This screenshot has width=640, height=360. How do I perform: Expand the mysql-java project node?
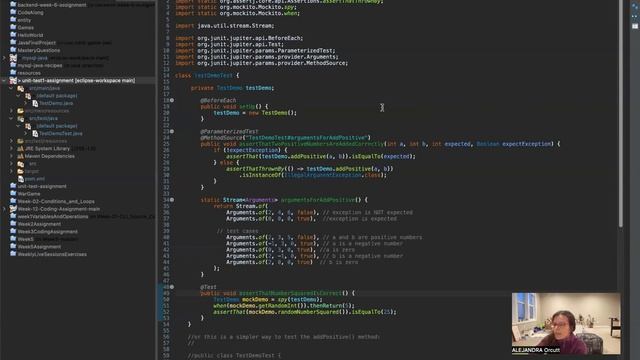(4, 58)
